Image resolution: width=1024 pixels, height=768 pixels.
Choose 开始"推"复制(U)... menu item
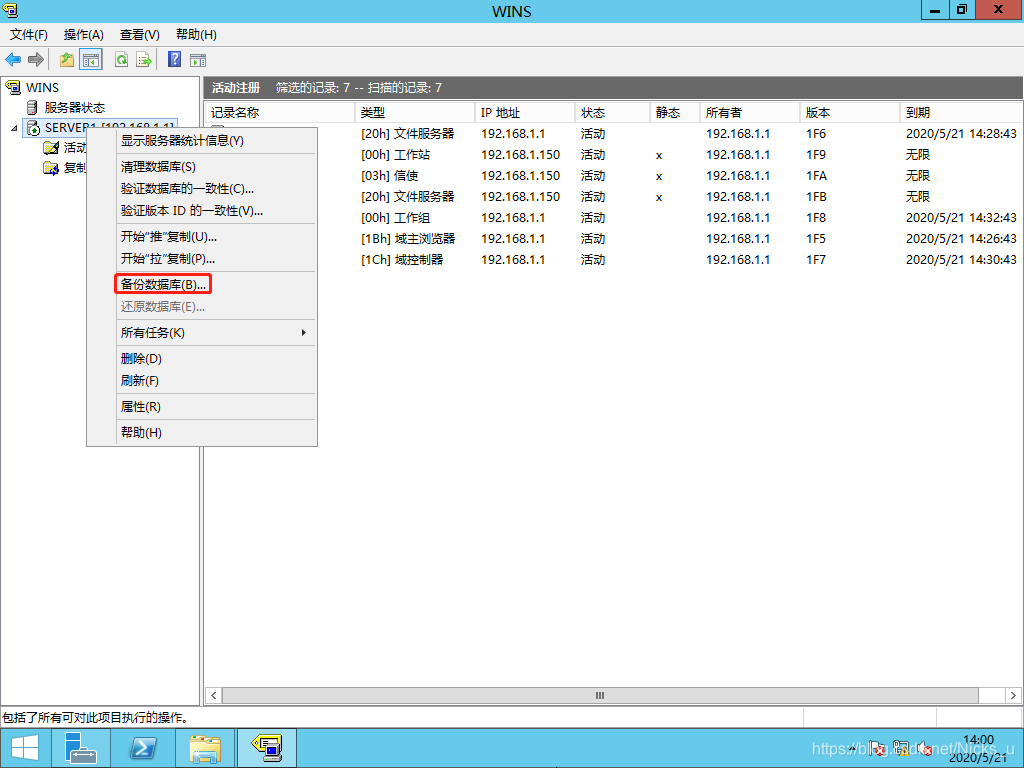202,237
